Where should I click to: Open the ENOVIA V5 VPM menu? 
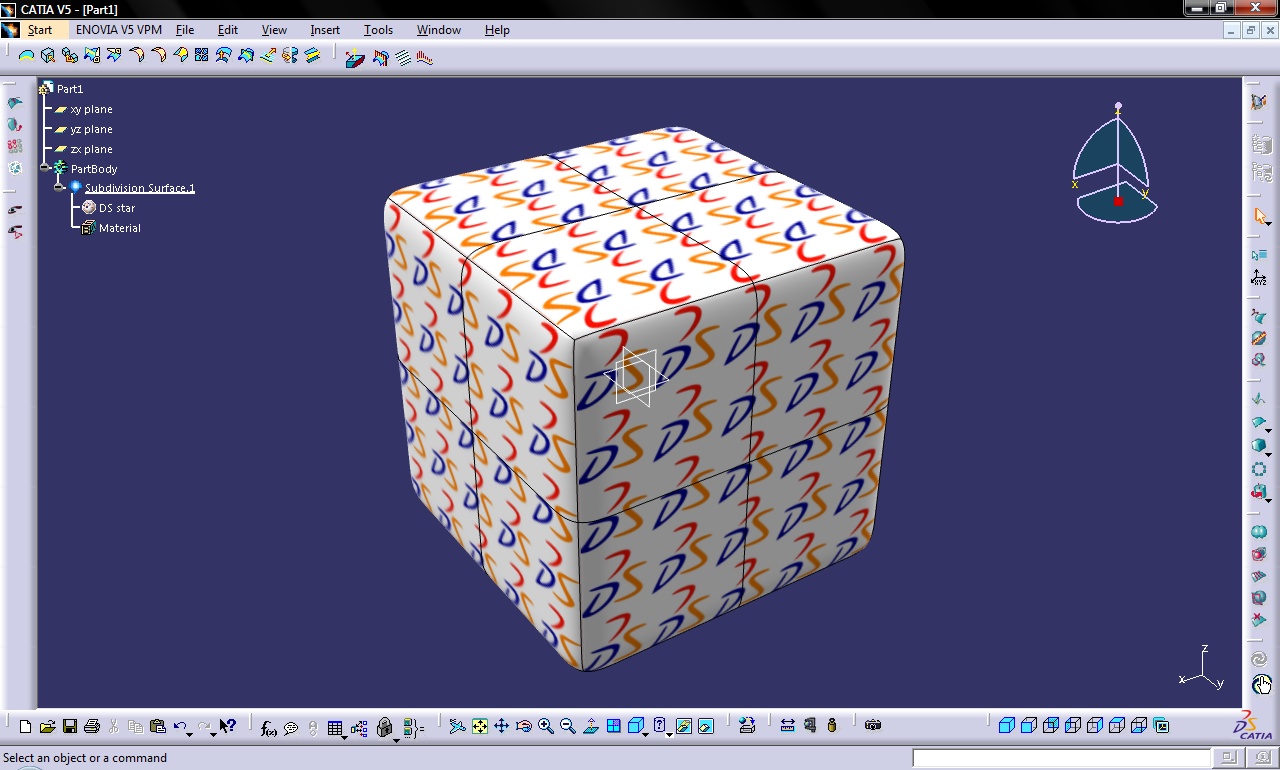[x=119, y=30]
